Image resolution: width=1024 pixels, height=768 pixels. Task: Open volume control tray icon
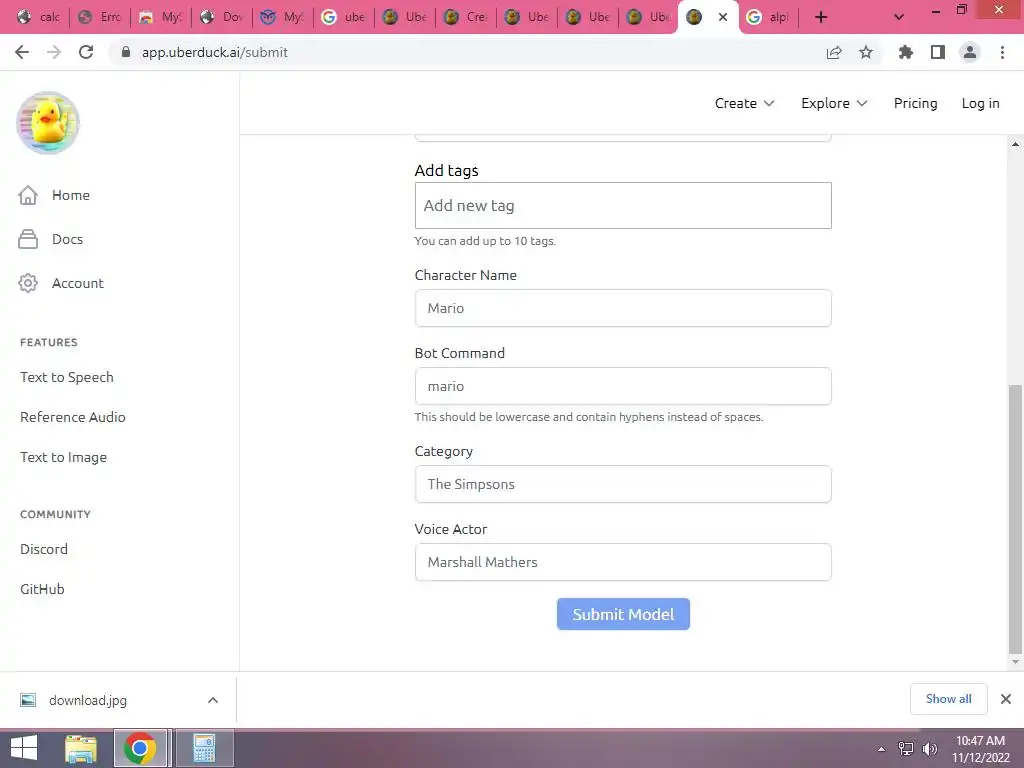click(x=930, y=749)
